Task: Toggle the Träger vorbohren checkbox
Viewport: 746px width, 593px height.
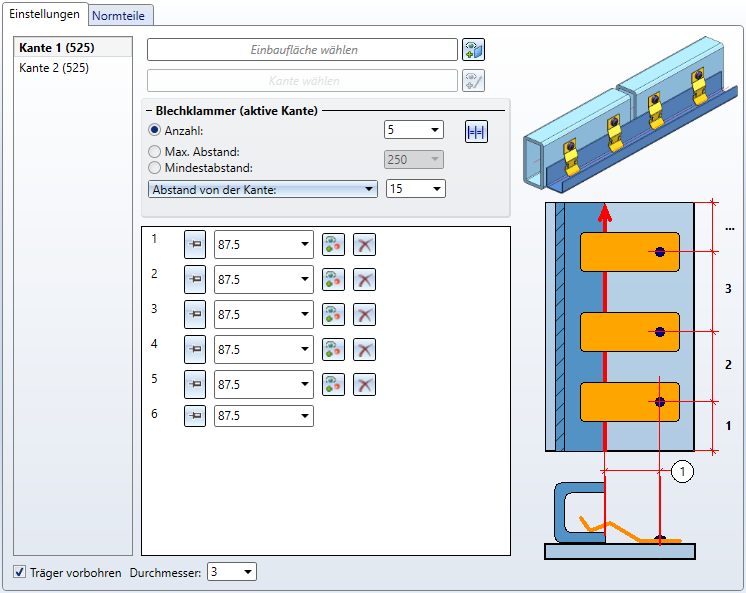Action: [20, 573]
